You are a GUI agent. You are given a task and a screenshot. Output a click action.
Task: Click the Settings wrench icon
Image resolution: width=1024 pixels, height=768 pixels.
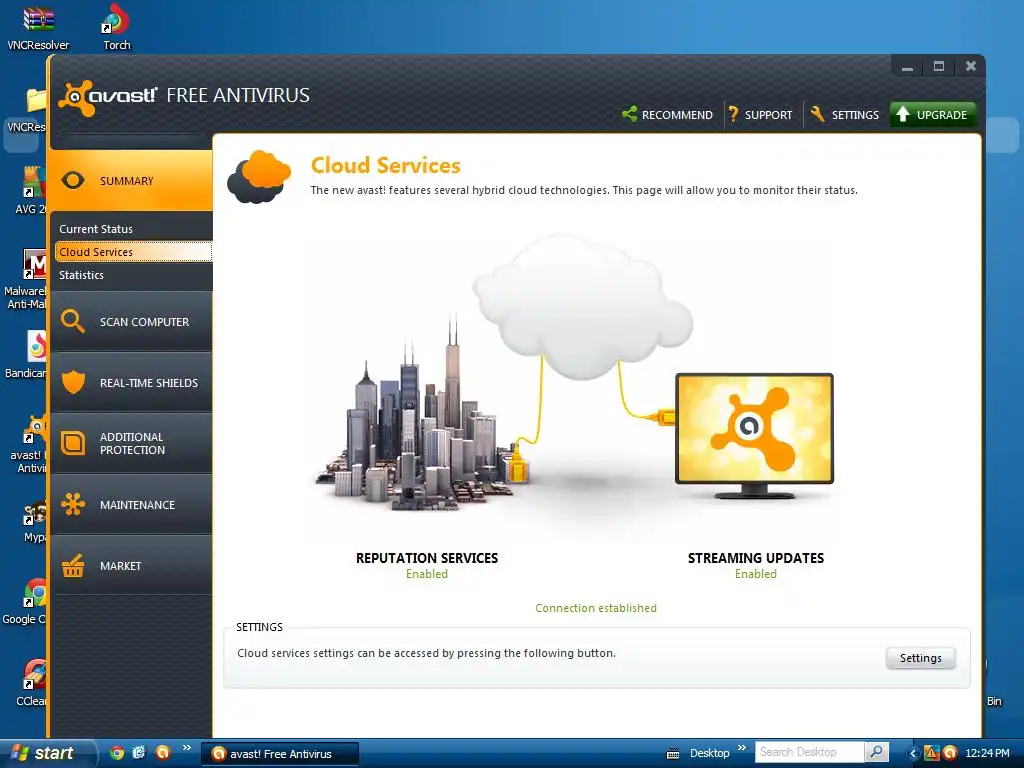point(818,114)
